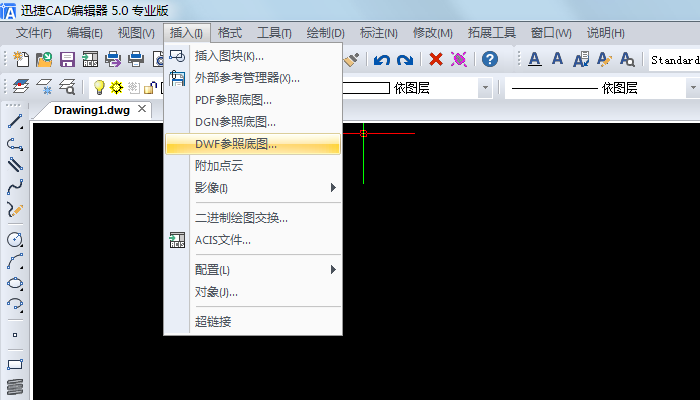This screenshot has width=700, height=400.
Task: Select the Line draw tool
Action: (15, 121)
